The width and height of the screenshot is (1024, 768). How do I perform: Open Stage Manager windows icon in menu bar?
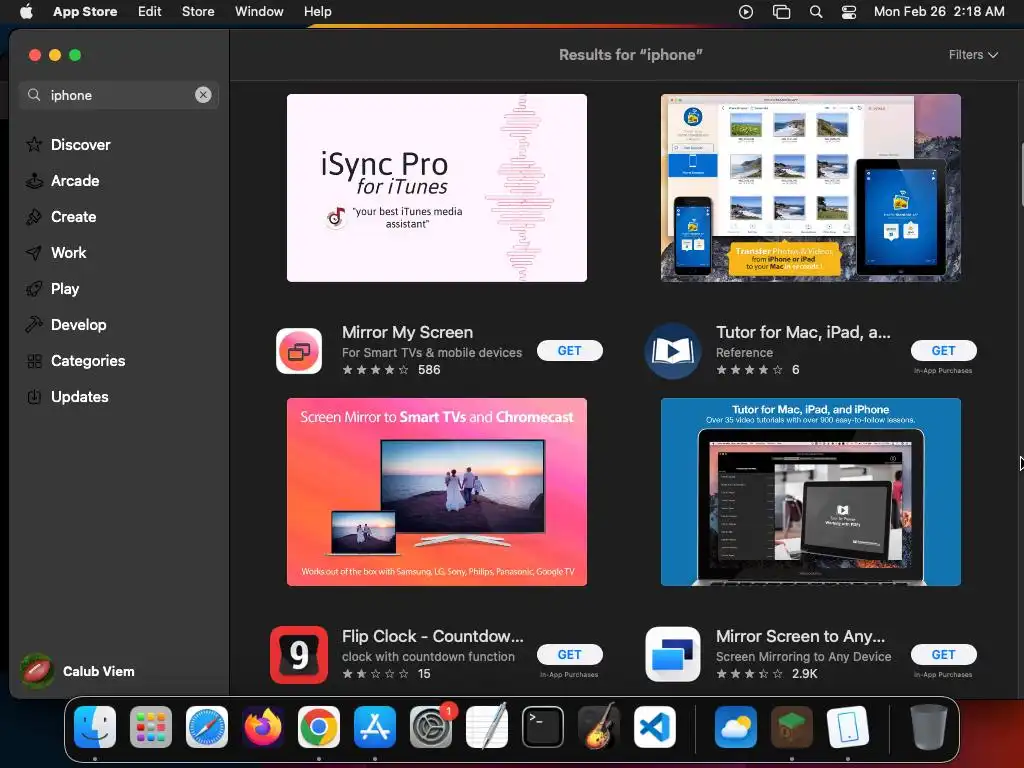point(781,12)
